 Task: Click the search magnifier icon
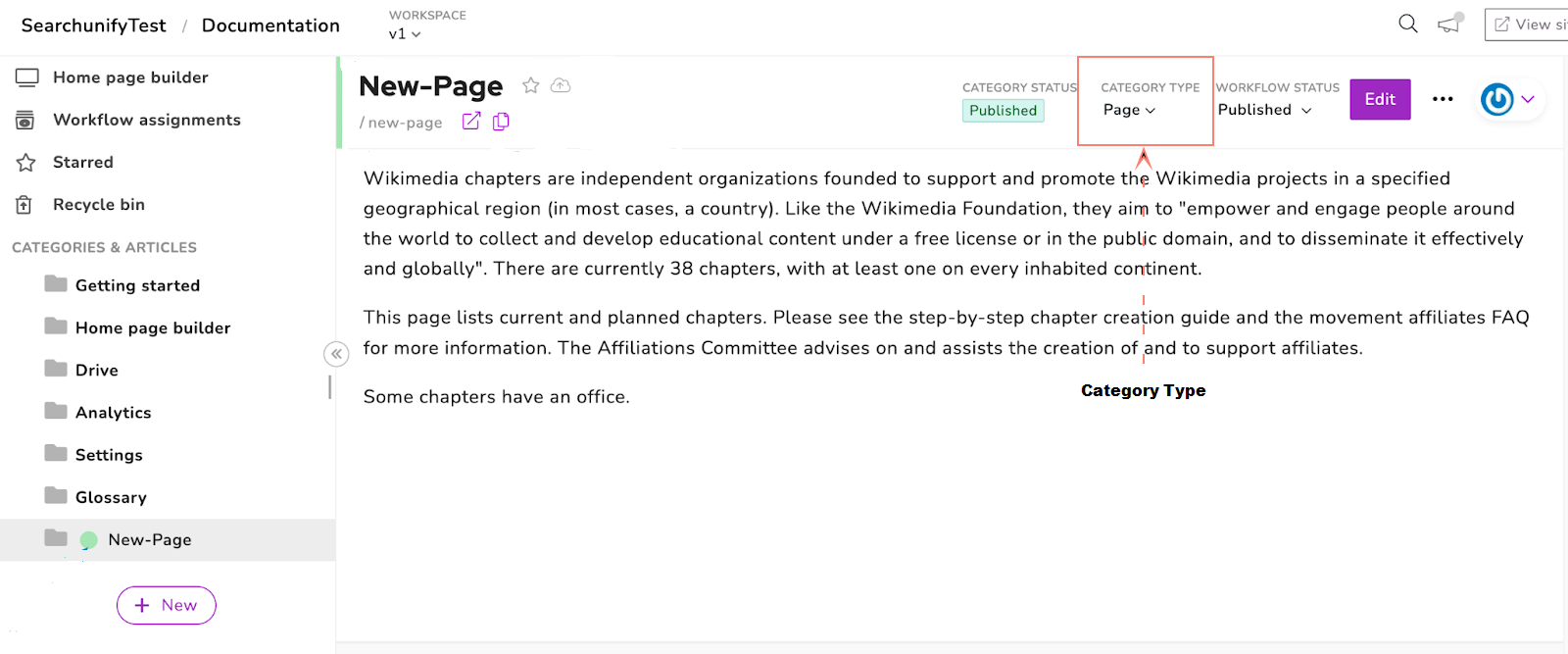pos(1408,24)
